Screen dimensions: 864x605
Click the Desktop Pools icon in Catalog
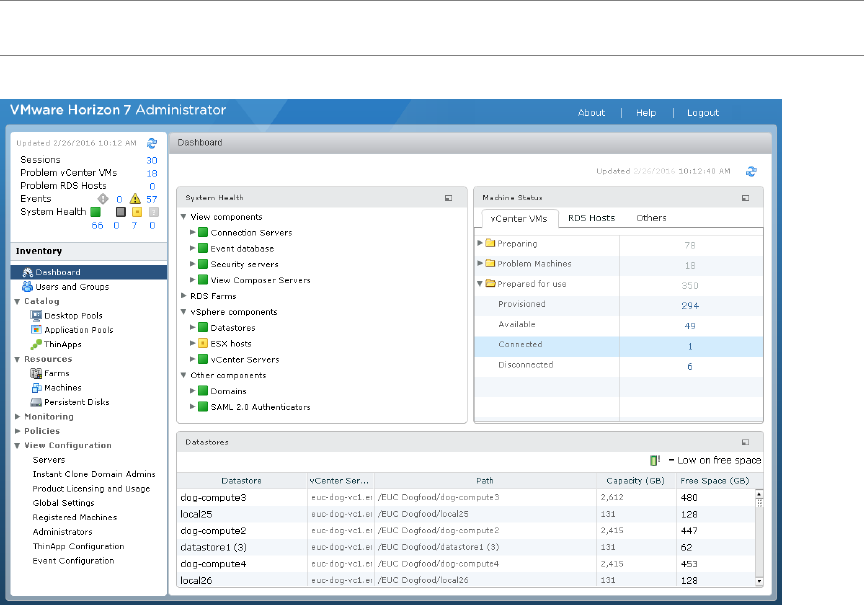(x=36, y=315)
